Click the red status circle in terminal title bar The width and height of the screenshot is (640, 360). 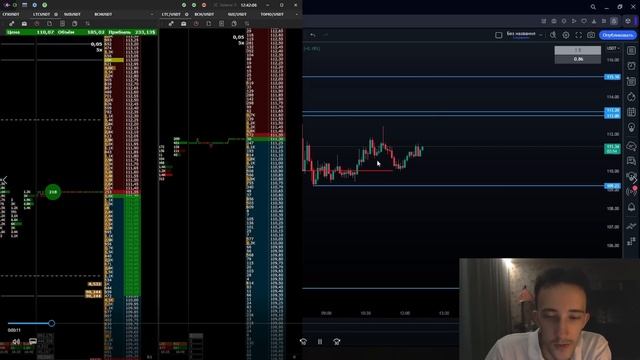point(204,5)
